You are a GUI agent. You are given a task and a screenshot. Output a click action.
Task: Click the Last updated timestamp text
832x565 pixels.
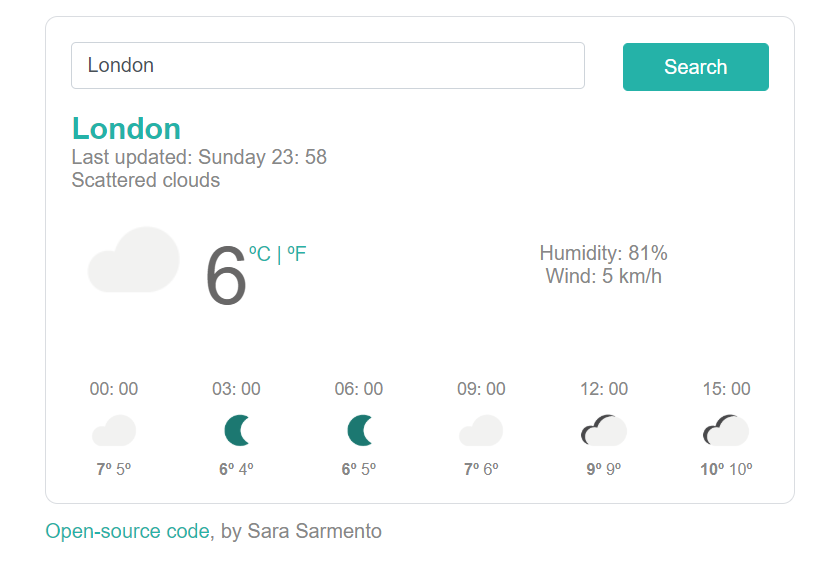coord(199,157)
